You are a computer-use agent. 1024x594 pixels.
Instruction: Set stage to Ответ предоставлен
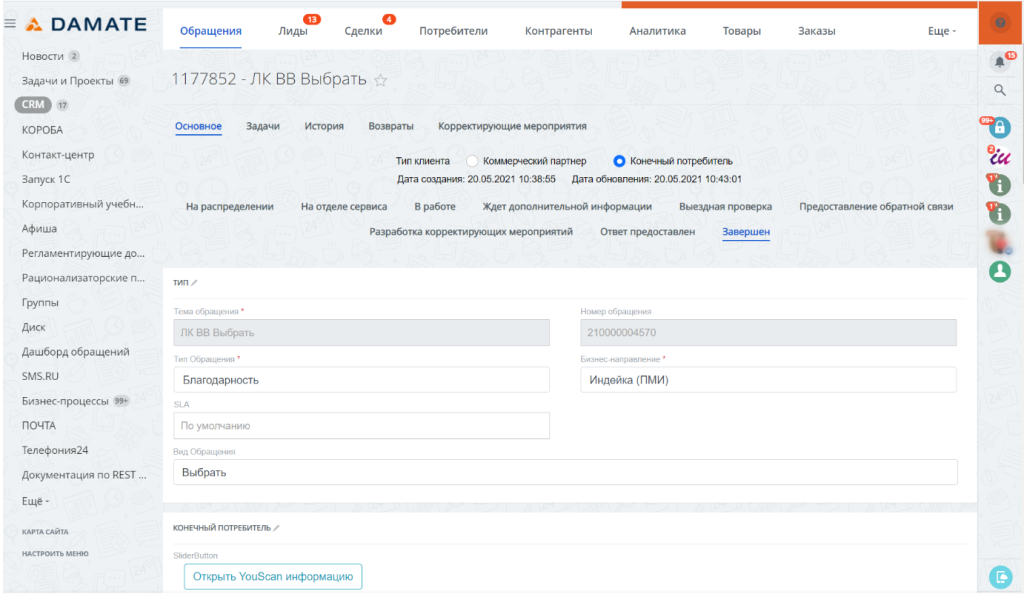point(647,232)
